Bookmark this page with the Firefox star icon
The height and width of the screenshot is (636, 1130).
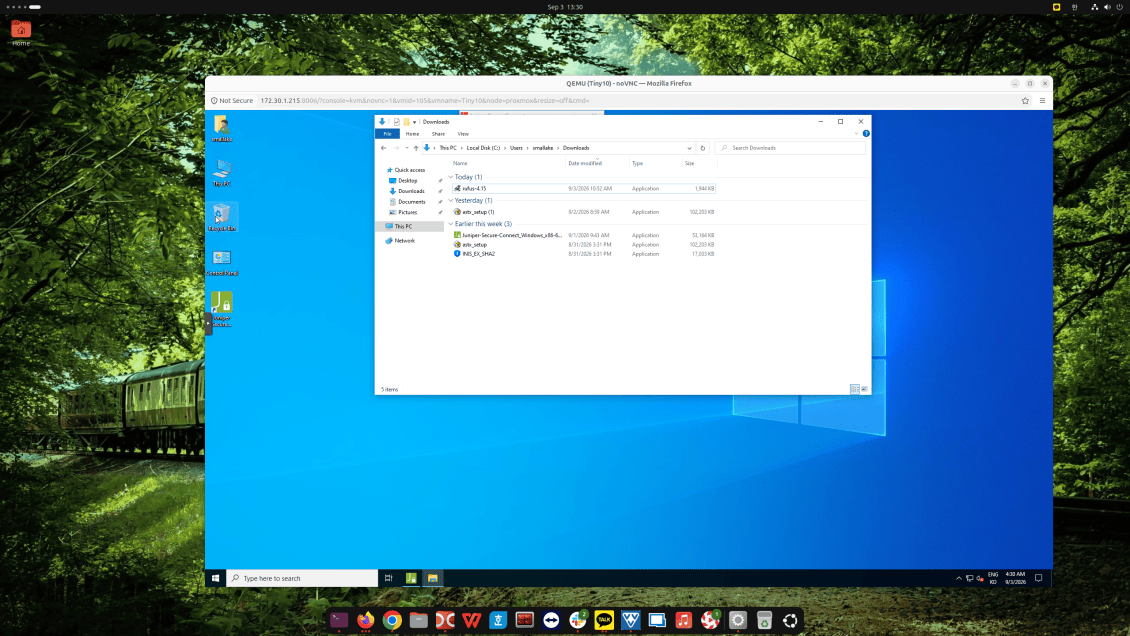[x=1025, y=101]
